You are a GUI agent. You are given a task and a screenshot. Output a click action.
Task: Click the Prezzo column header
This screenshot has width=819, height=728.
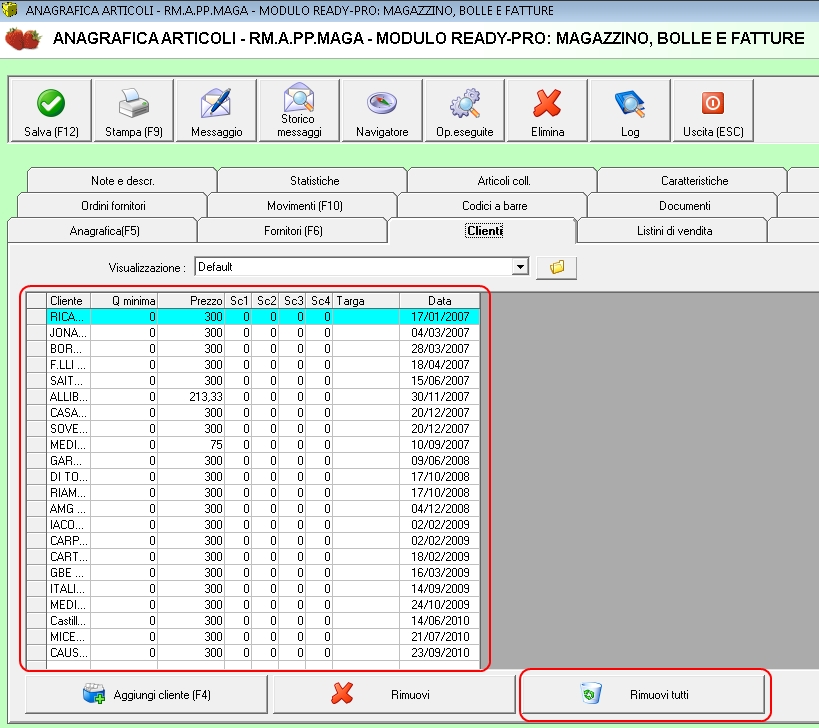point(191,301)
